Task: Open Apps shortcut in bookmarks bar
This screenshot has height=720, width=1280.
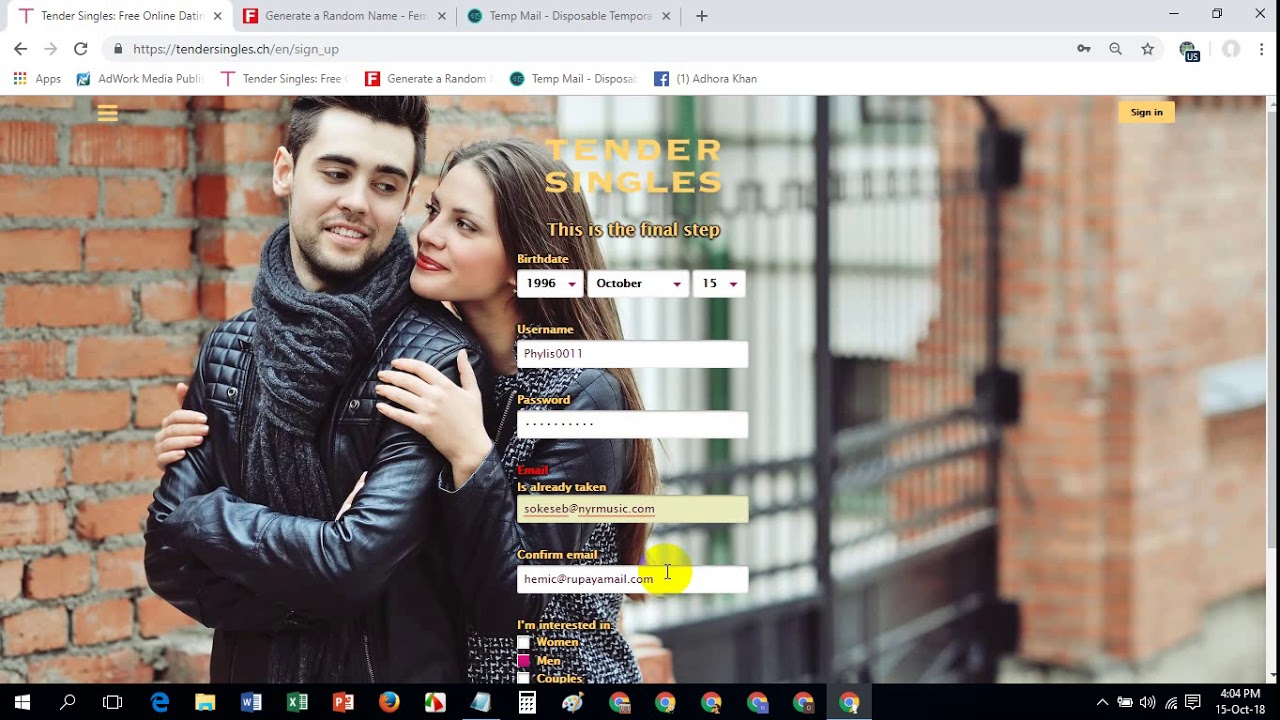Action: 37,79
